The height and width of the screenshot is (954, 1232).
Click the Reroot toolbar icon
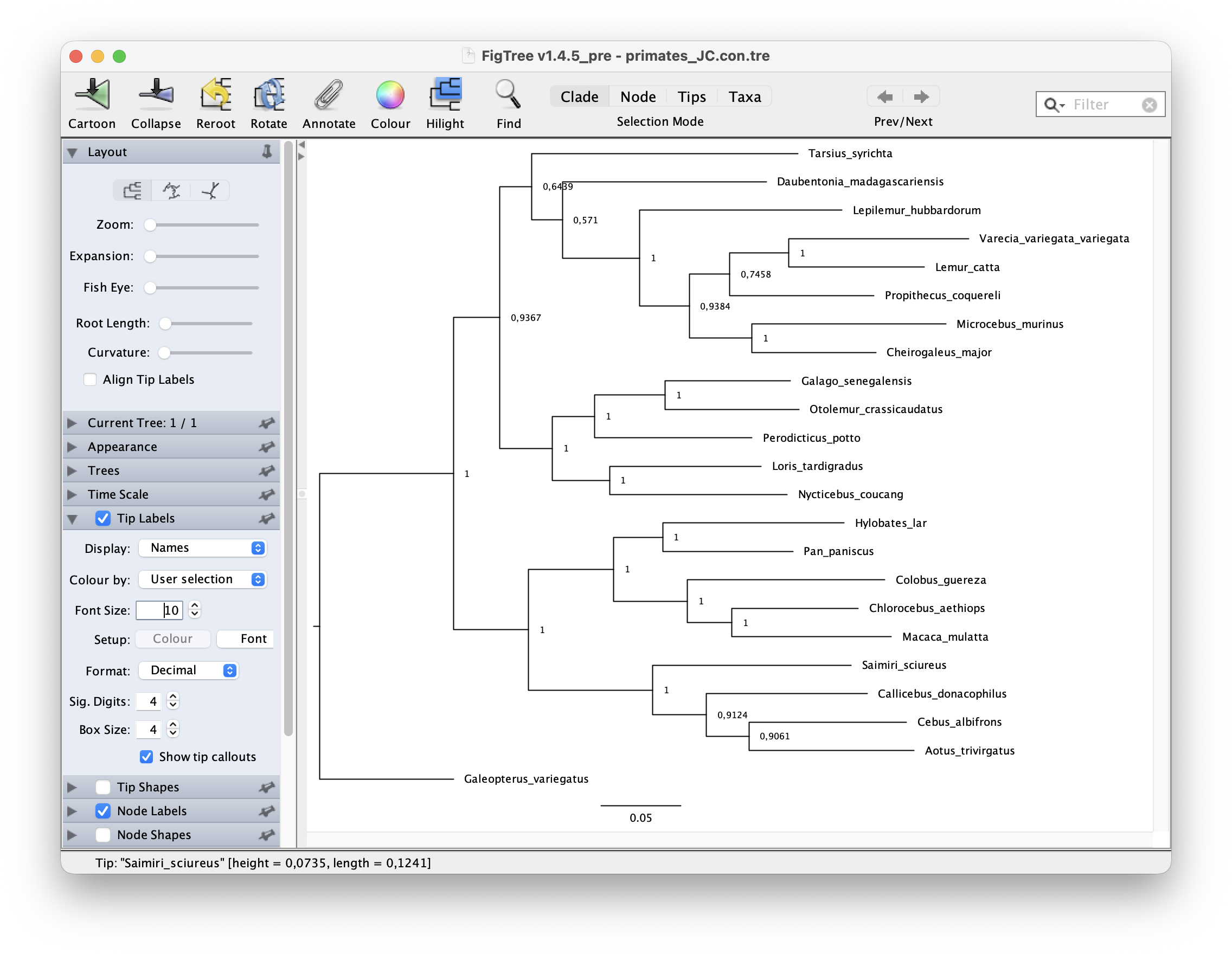point(215,95)
